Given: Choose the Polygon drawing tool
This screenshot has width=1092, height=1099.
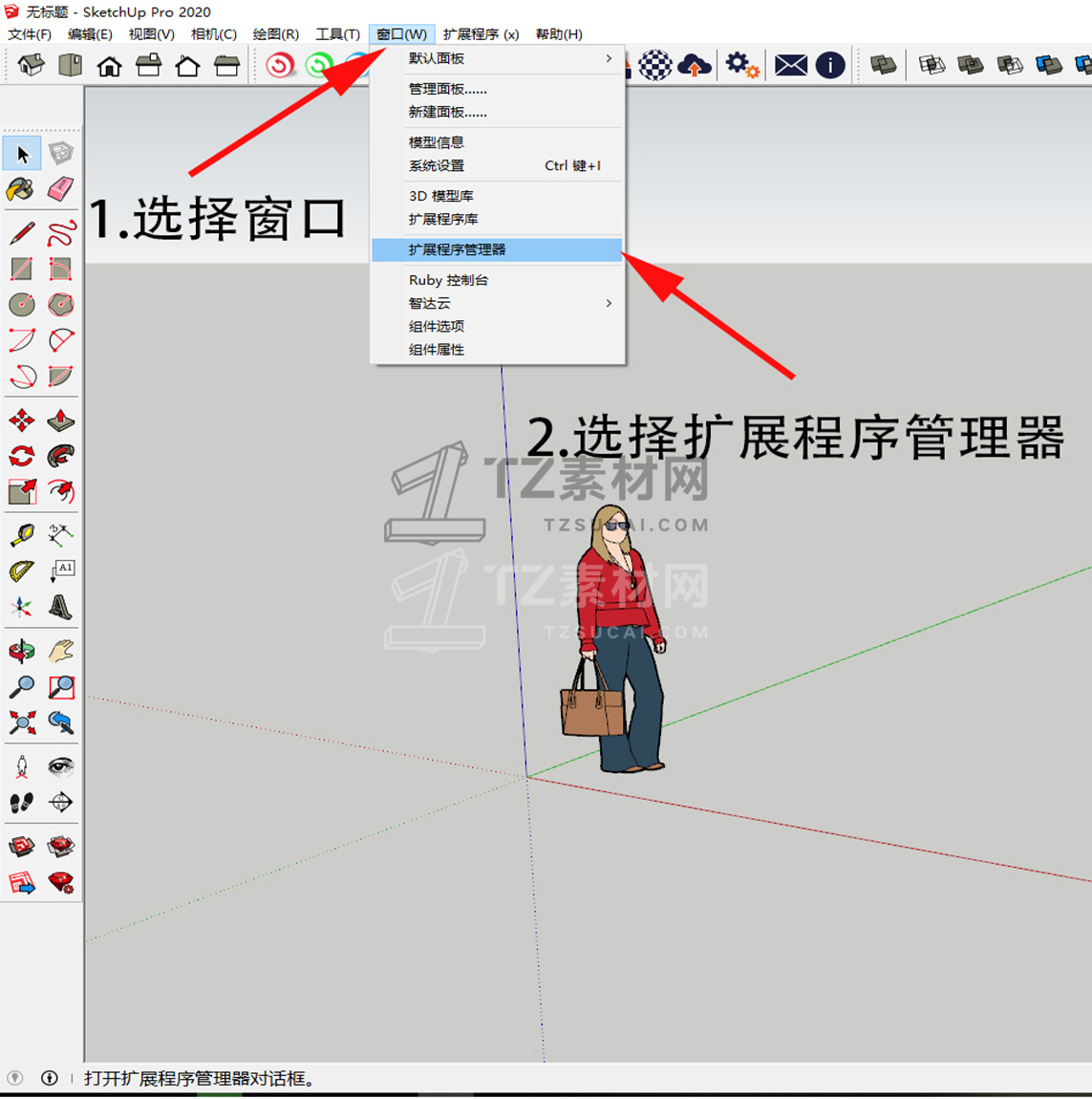Looking at the screenshot, I should pos(61,304).
